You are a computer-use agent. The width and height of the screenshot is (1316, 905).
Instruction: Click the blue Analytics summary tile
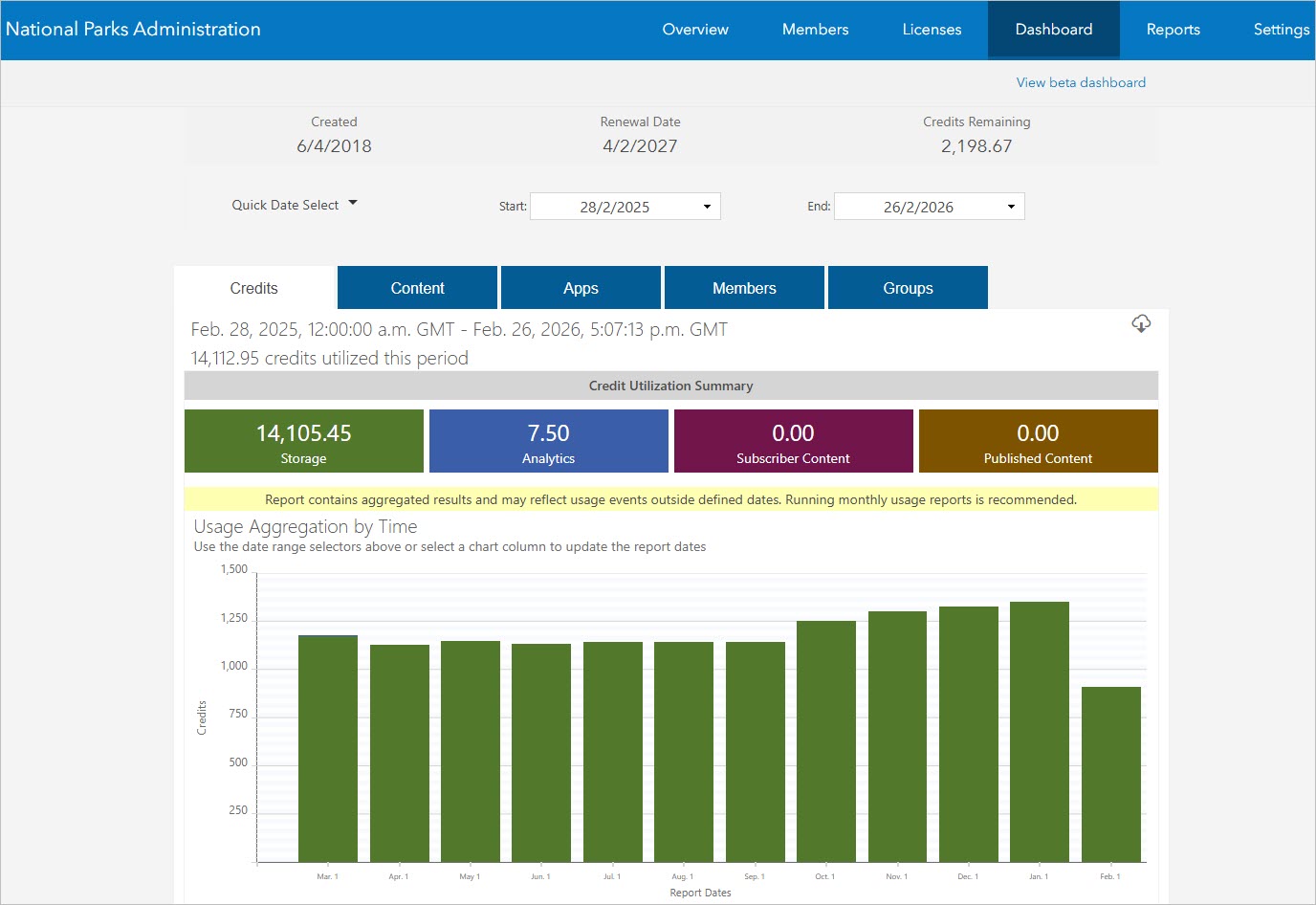[548, 441]
